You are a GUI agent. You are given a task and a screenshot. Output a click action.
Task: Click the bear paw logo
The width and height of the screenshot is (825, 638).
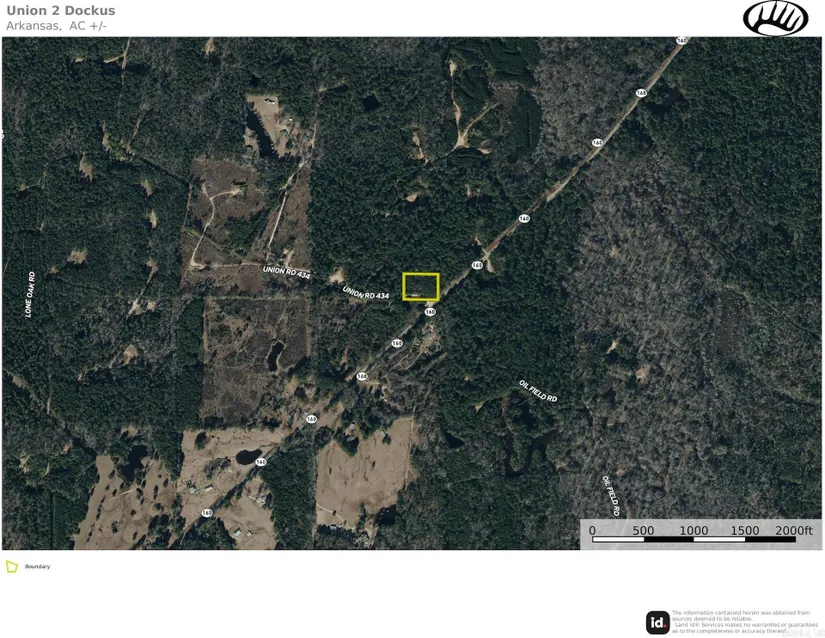pos(776,18)
